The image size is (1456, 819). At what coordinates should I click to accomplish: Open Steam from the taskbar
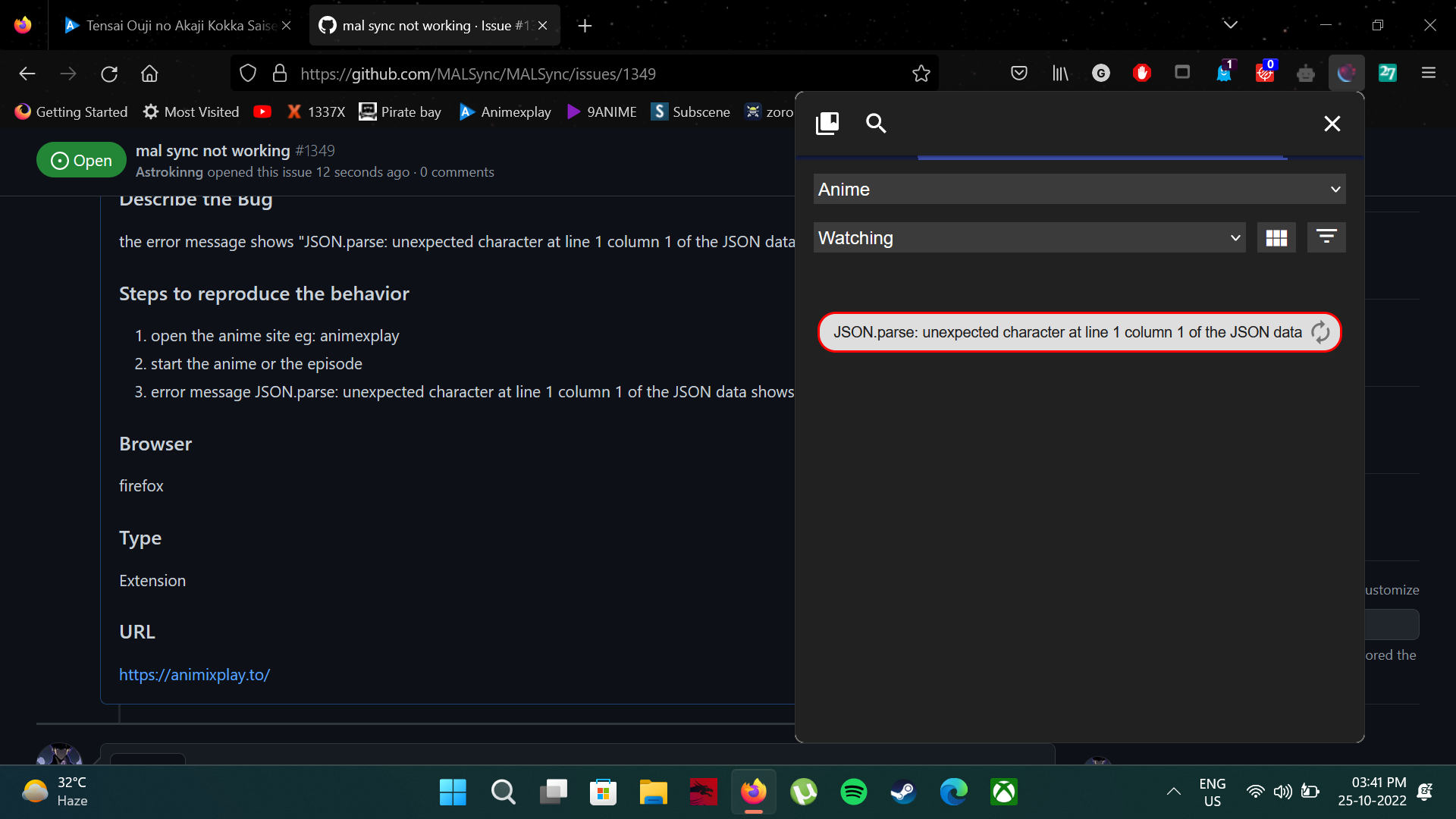pos(902,792)
